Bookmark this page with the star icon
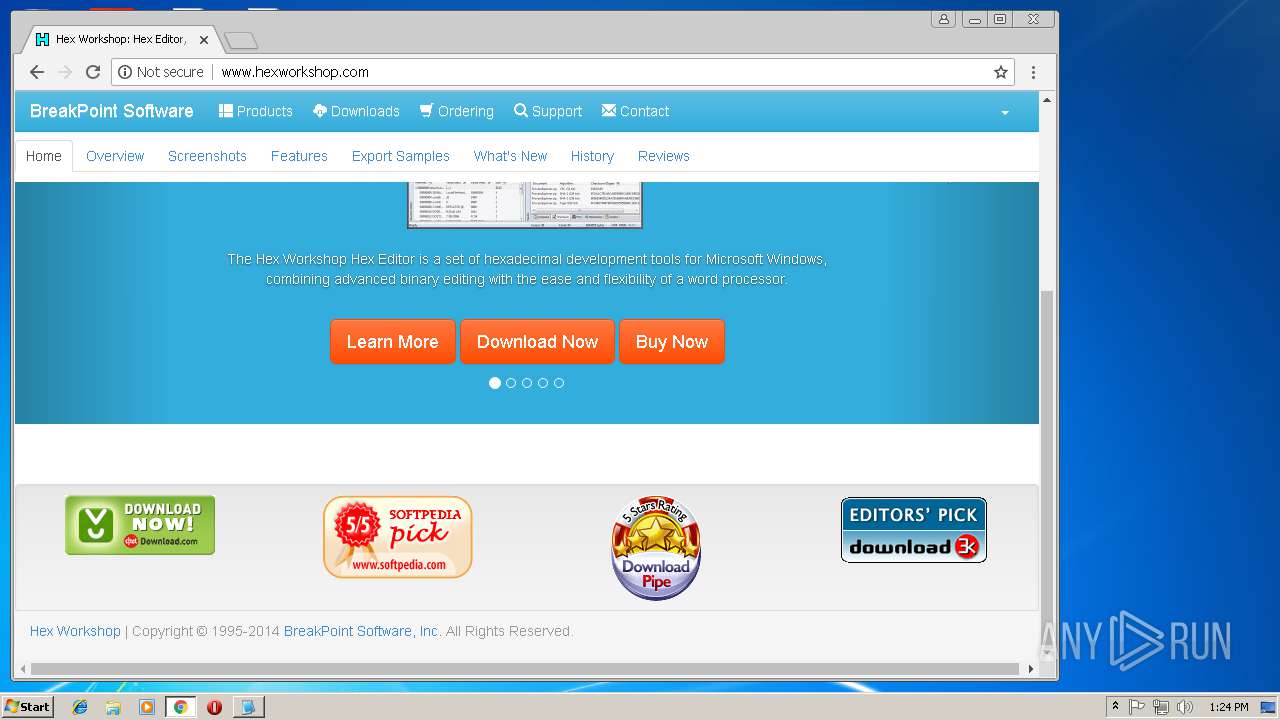Screen dimensions: 1280x720 pyautogui.click(x=1000, y=72)
